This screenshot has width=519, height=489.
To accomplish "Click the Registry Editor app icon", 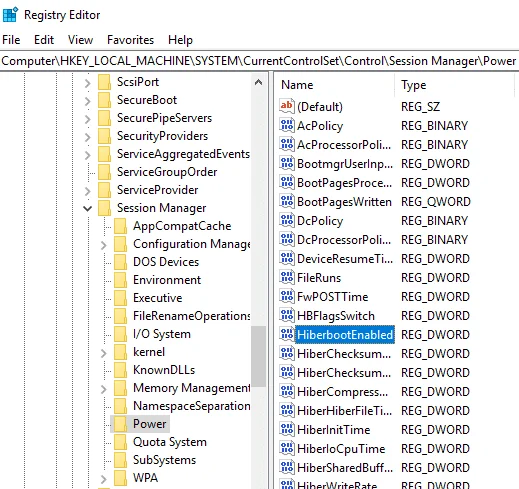I will click(10, 15).
